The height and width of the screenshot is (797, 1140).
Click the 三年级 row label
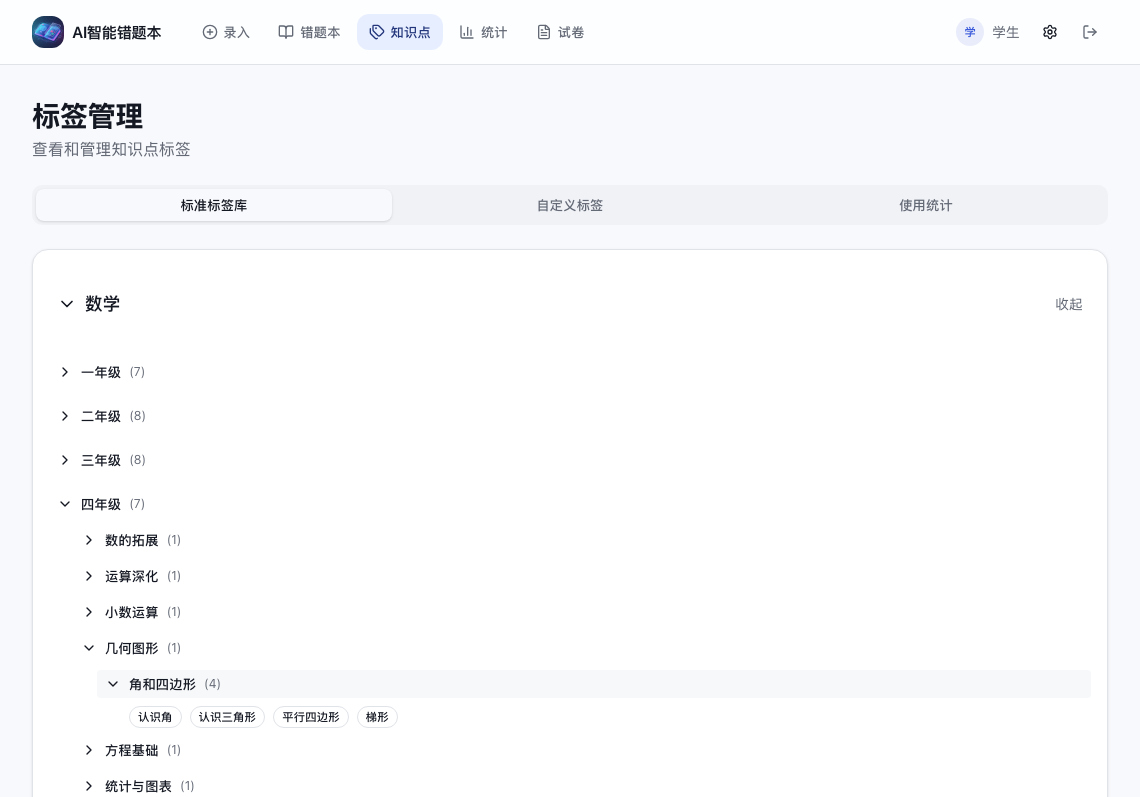pyautogui.click(x=101, y=460)
